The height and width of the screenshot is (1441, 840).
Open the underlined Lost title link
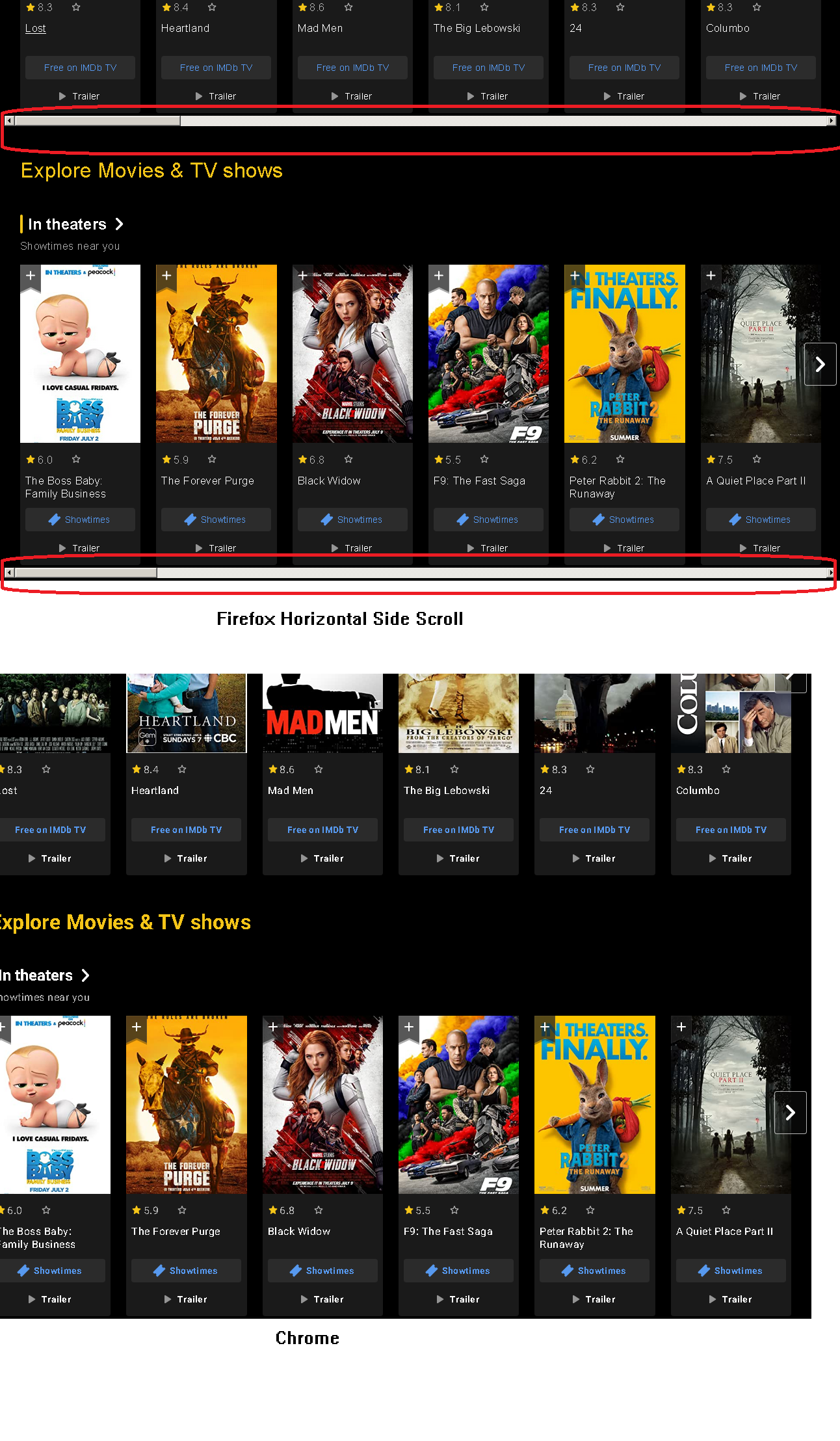[x=35, y=29]
